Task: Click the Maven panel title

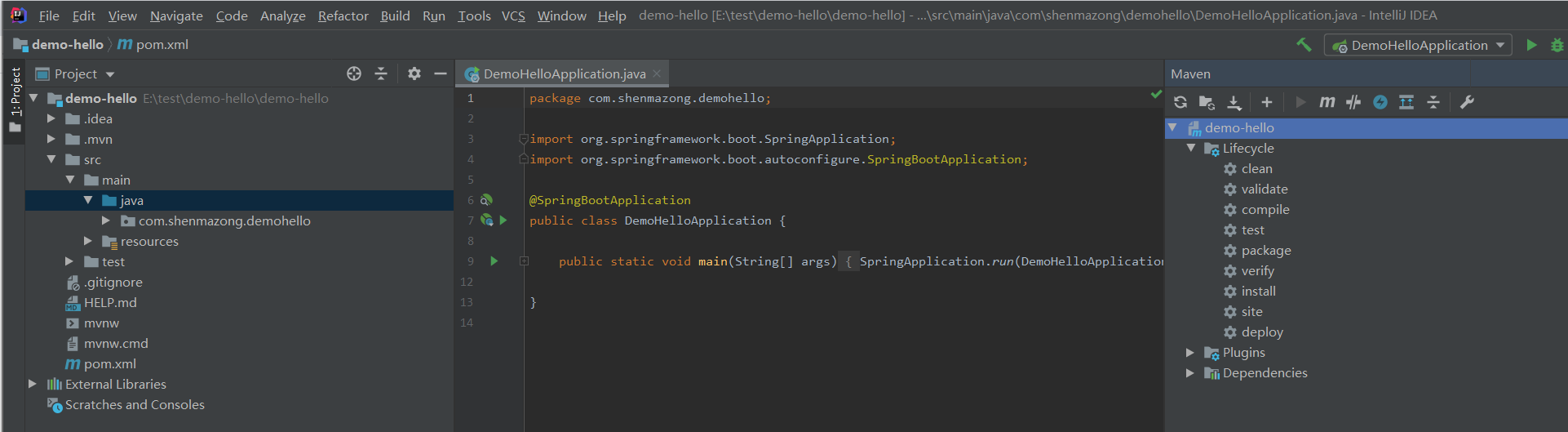Action: pyautogui.click(x=1190, y=73)
